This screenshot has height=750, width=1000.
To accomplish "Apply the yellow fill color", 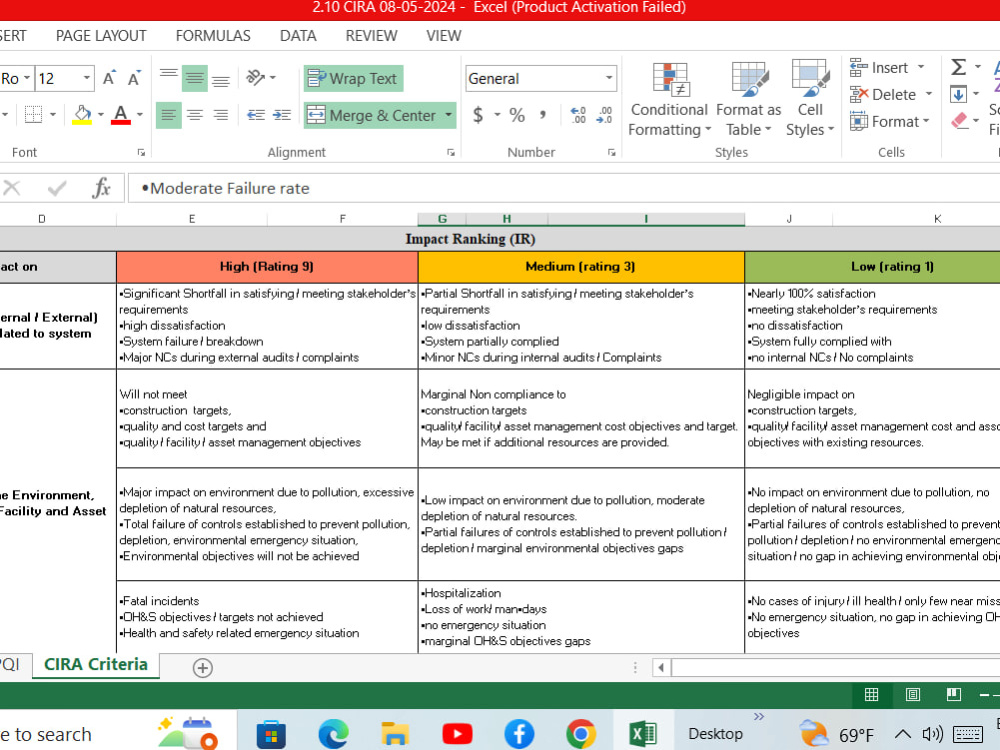I will (x=82, y=115).
